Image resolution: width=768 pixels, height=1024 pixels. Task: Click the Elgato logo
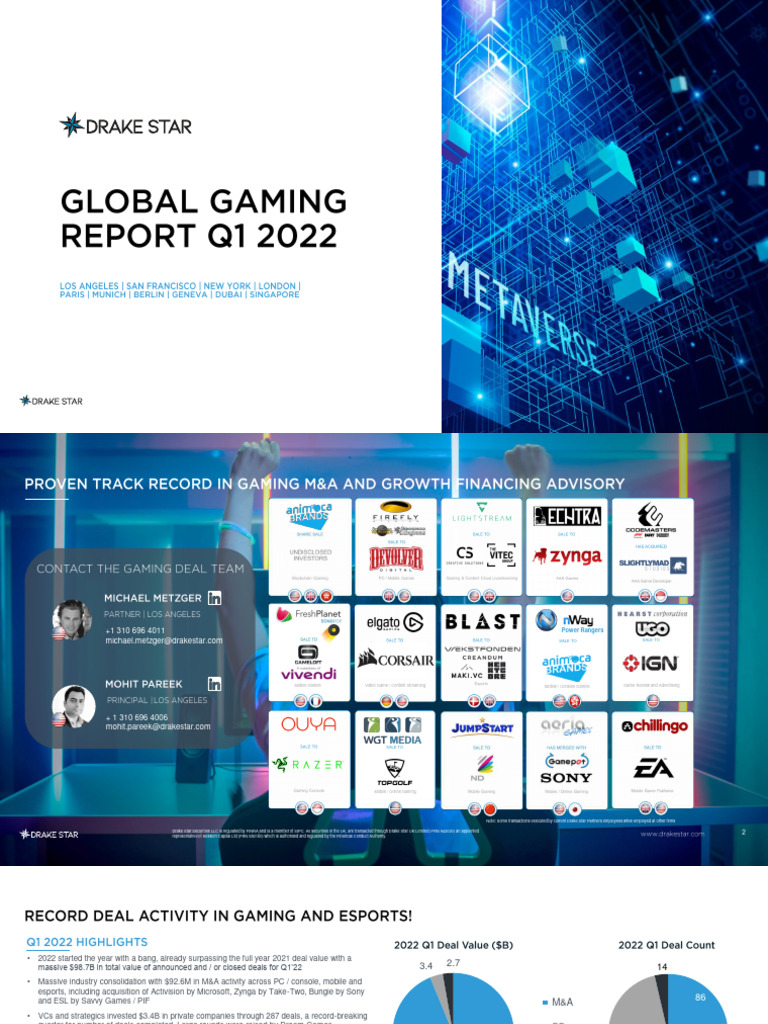395,622
